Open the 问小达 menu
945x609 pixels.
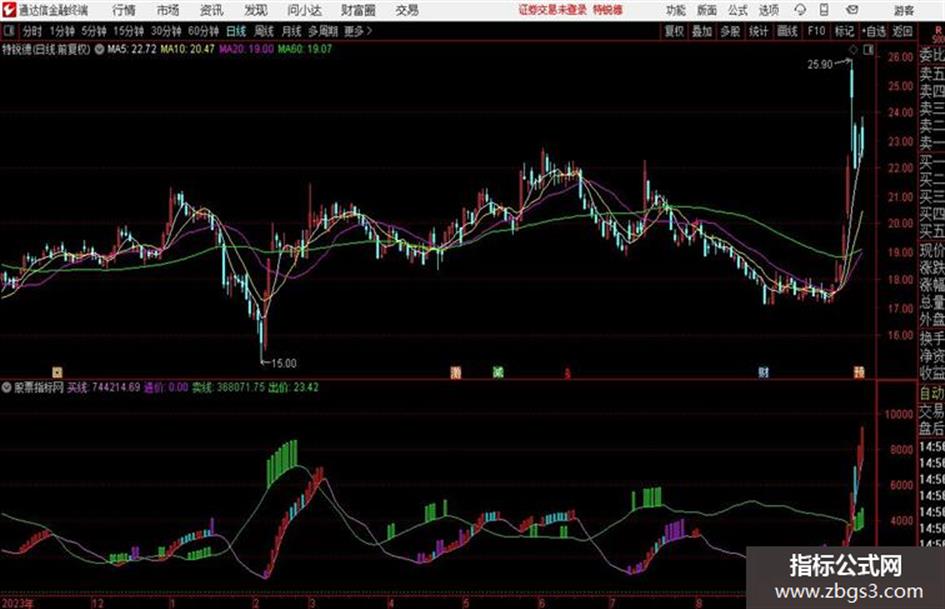pos(304,10)
